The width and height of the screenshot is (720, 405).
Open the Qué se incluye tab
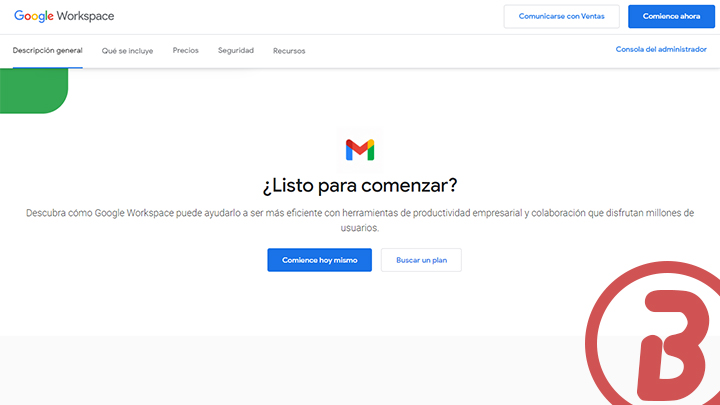(x=128, y=51)
